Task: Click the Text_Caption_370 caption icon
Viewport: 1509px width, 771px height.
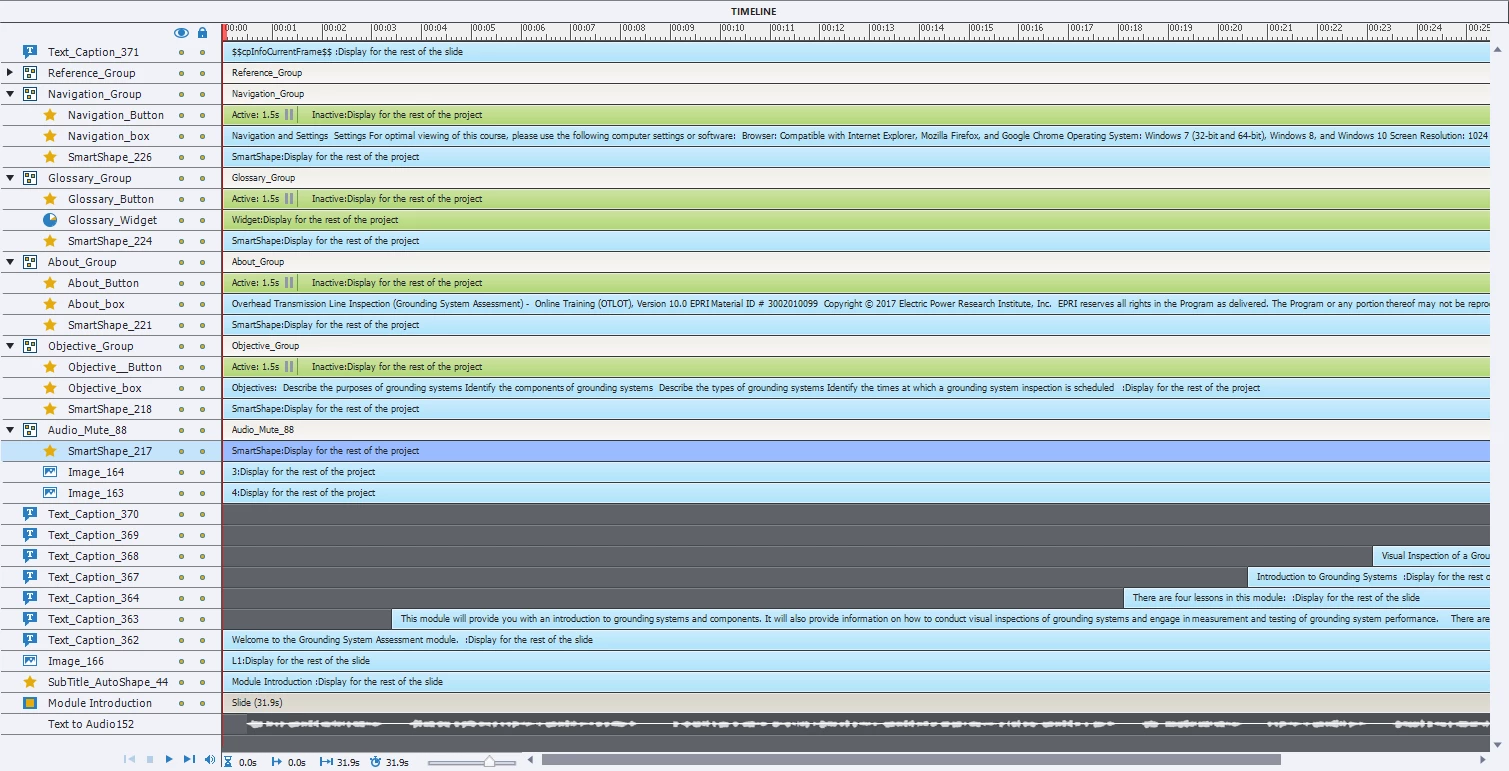Action: [x=30, y=513]
